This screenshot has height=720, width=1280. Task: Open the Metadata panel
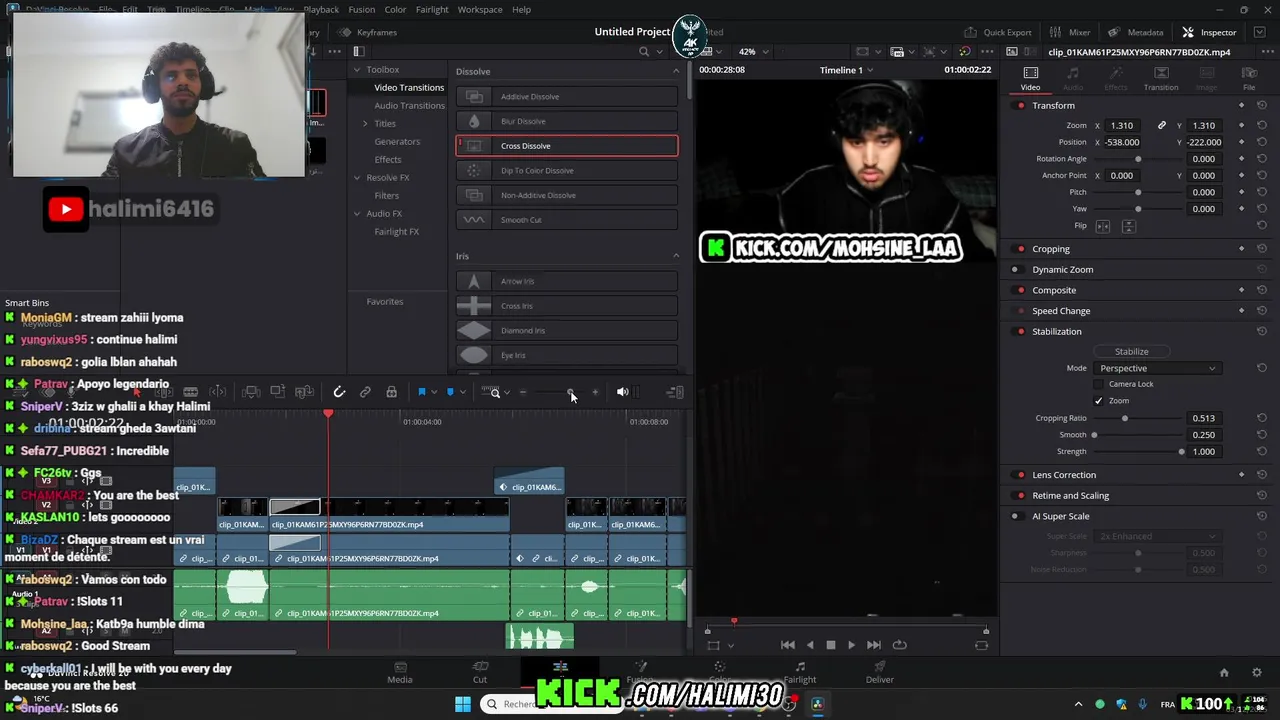click(x=1135, y=32)
